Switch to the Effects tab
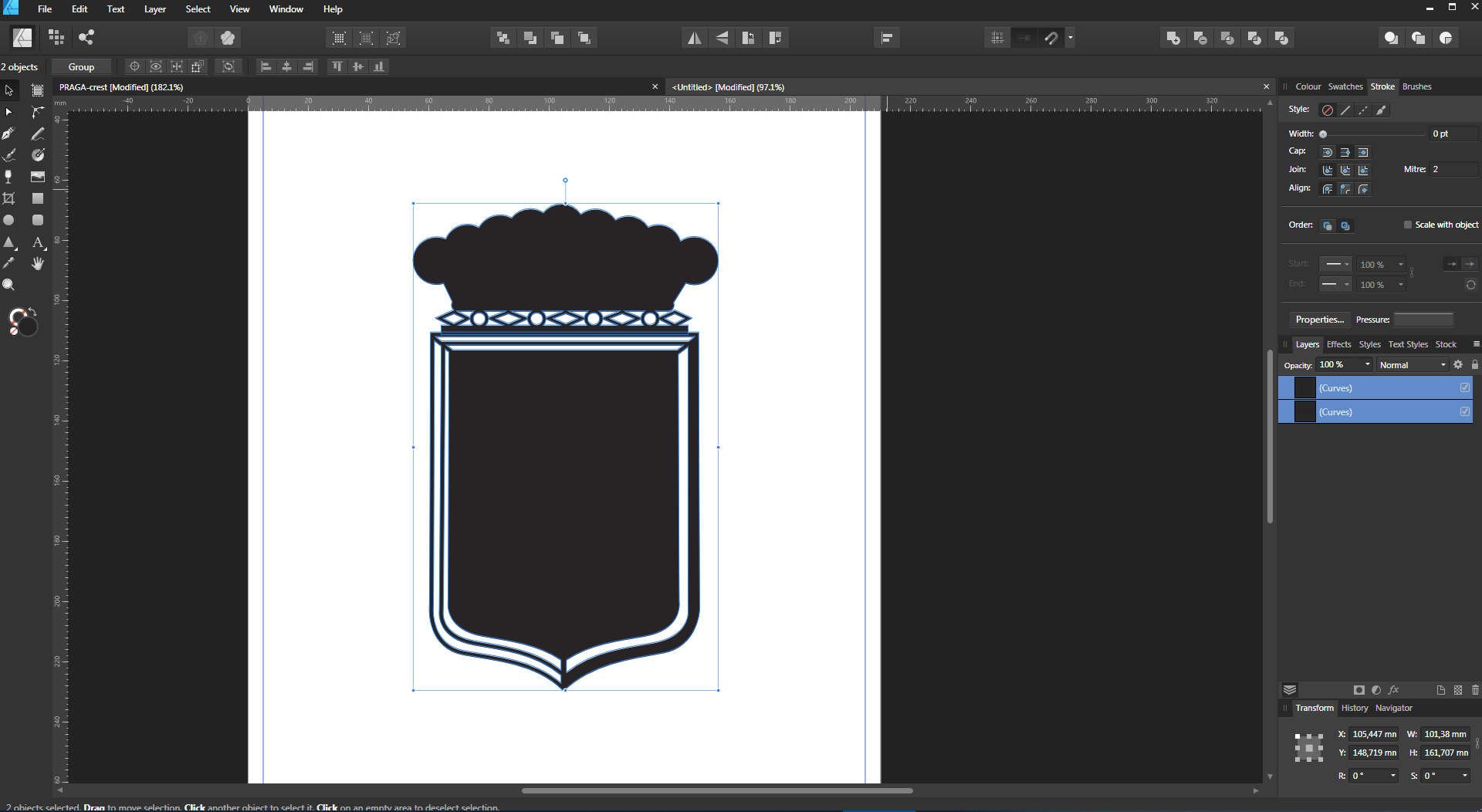 coord(1338,344)
